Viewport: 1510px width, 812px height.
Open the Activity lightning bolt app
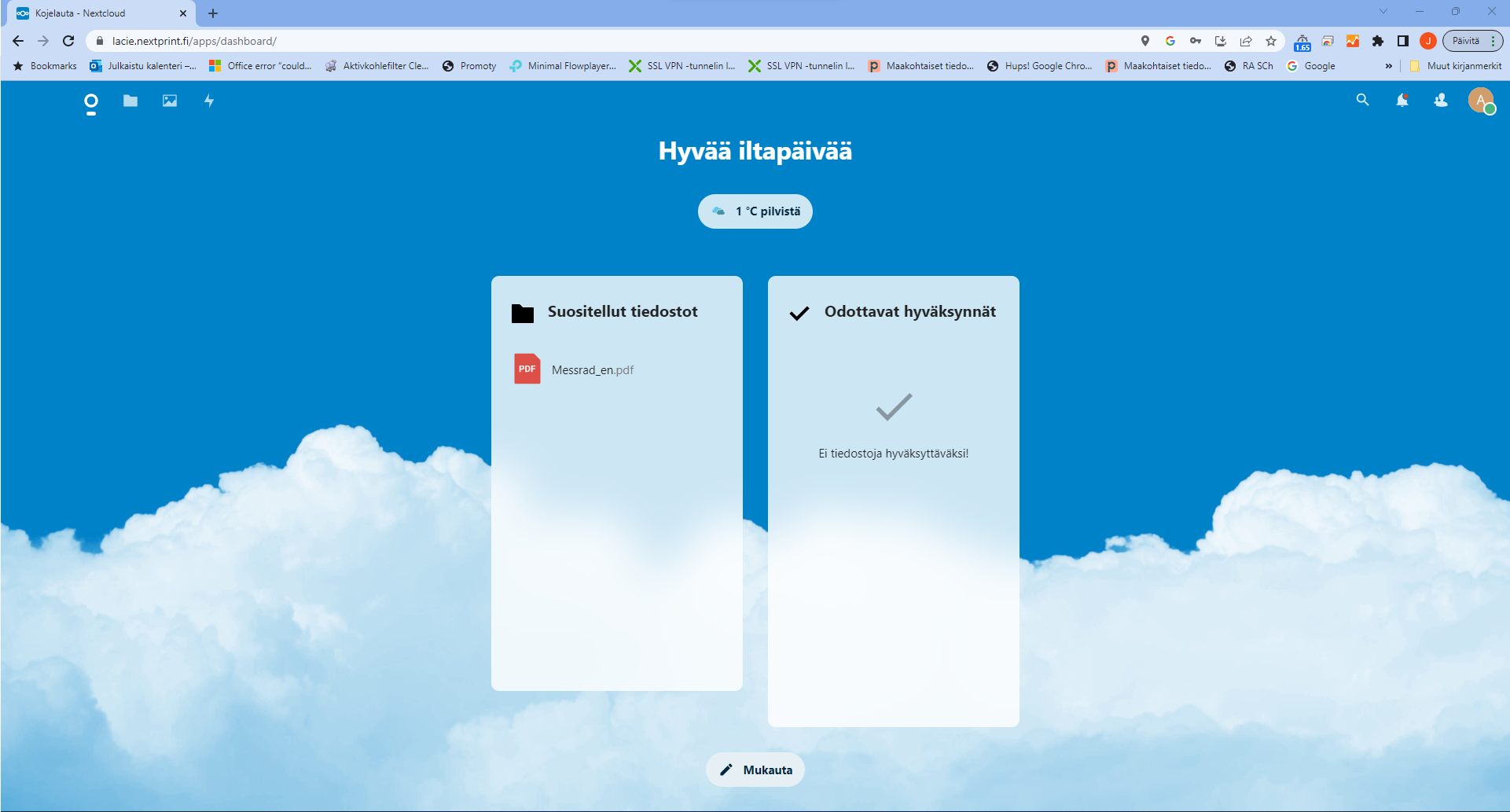point(209,101)
